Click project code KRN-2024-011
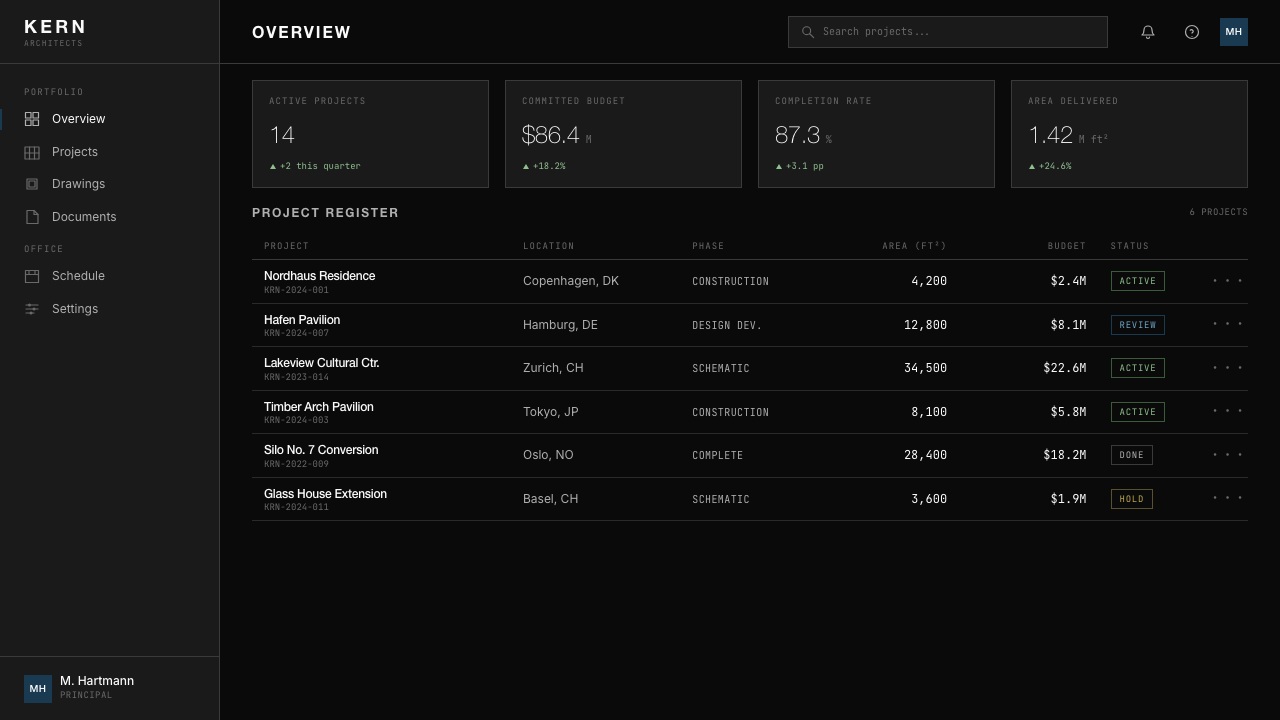 coord(296,507)
